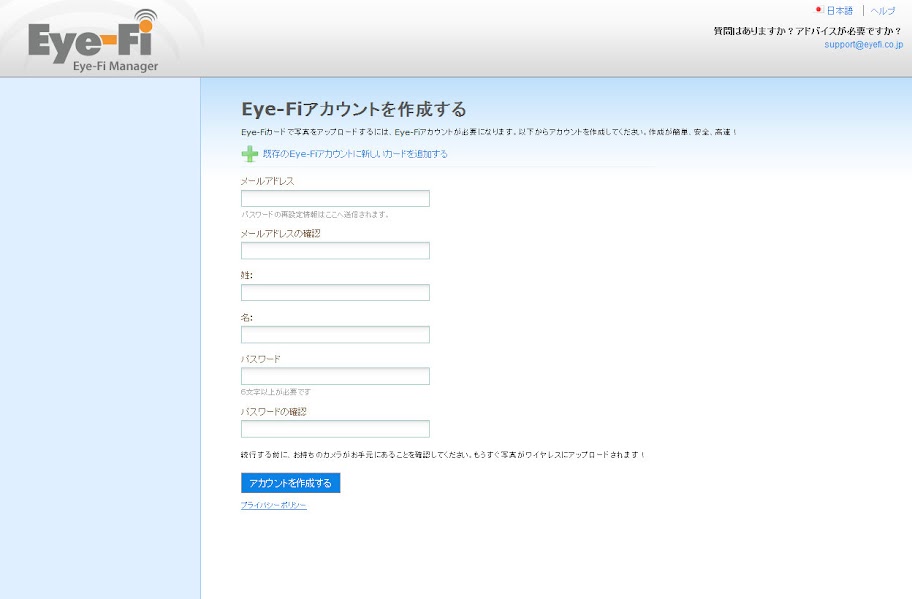This screenshot has height=599, width=912.
Task: Click the Eye-Fiアカウントを作成する heading
Action: 354,109
